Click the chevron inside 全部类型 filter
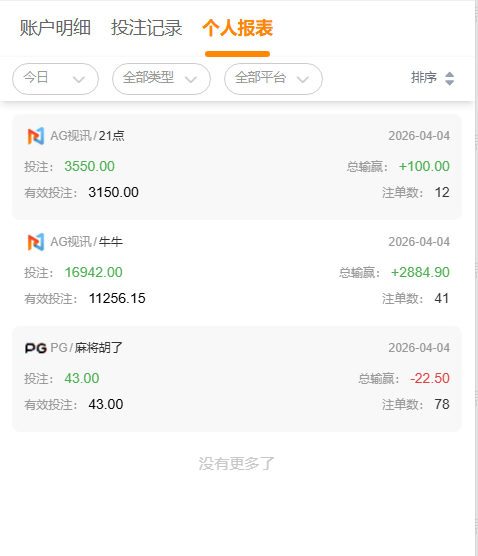Viewport: 478px width, 556px height. pyautogui.click(x=191, y=79)
